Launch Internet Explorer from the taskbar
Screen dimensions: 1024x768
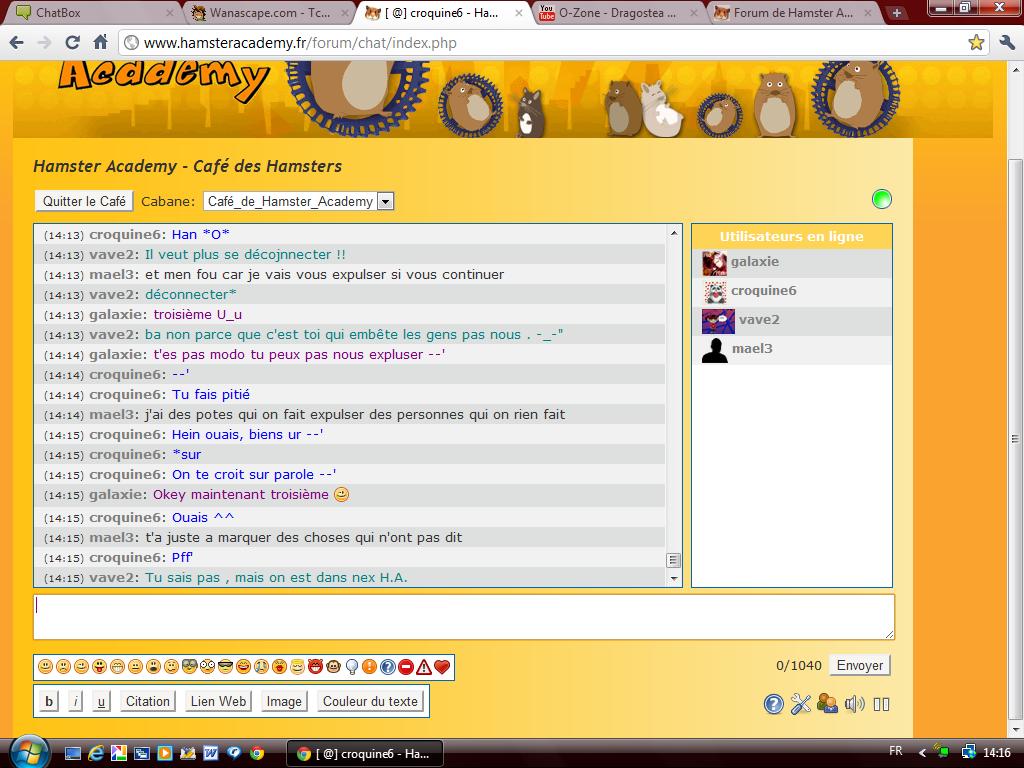point(96,754)
